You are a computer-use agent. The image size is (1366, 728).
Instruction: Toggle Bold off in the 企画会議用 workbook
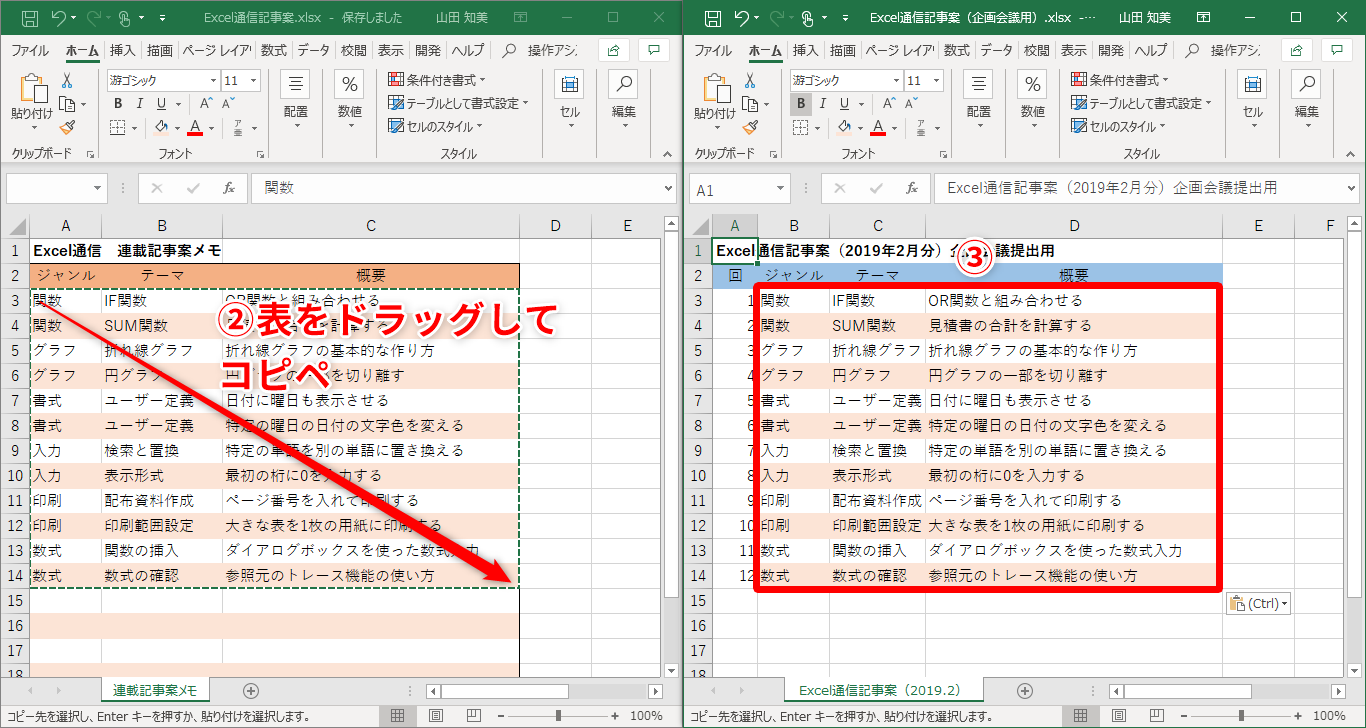(801, 103)
